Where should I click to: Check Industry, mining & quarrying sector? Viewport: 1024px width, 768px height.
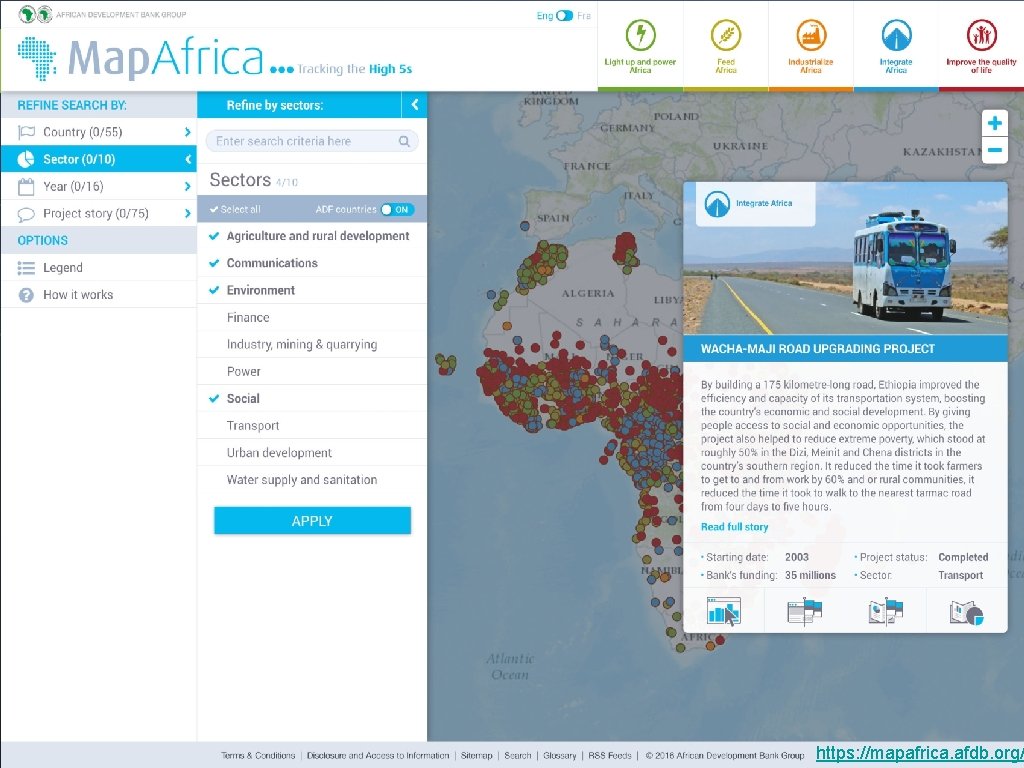312,345
